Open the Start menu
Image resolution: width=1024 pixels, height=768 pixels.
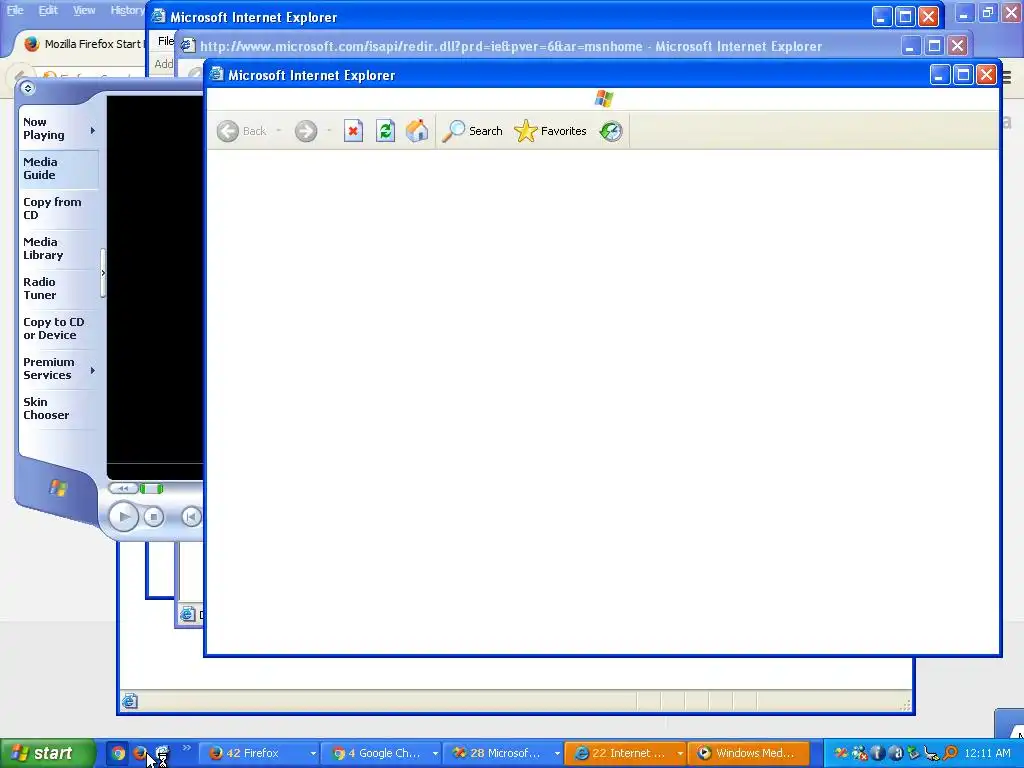pos(48,753)
